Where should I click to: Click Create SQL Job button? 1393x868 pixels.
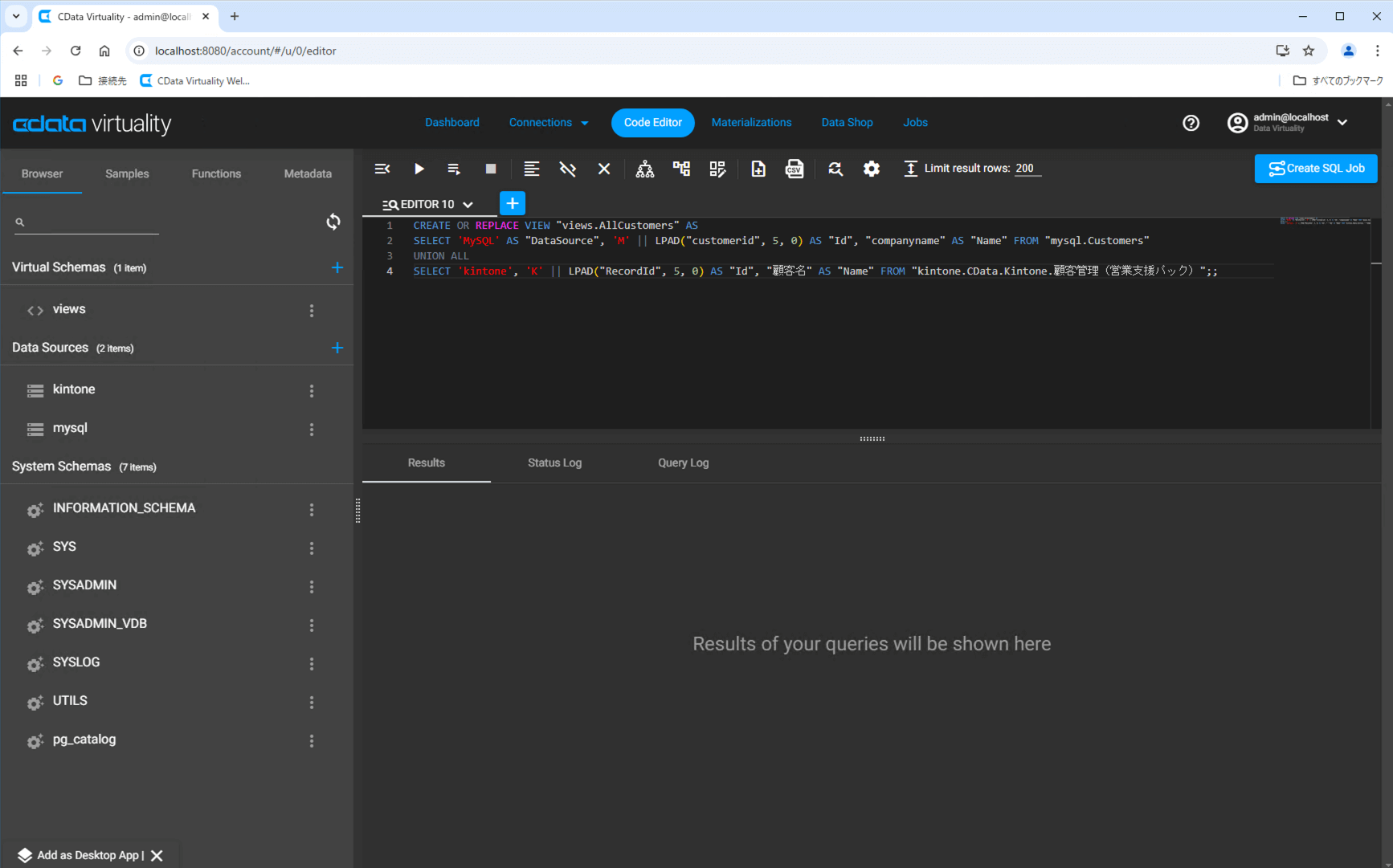click(x=1316, y=169)
